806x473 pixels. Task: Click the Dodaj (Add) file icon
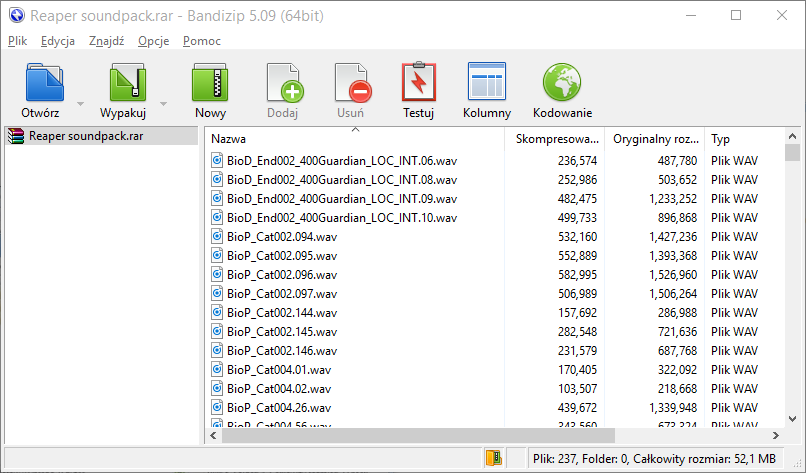284,82
